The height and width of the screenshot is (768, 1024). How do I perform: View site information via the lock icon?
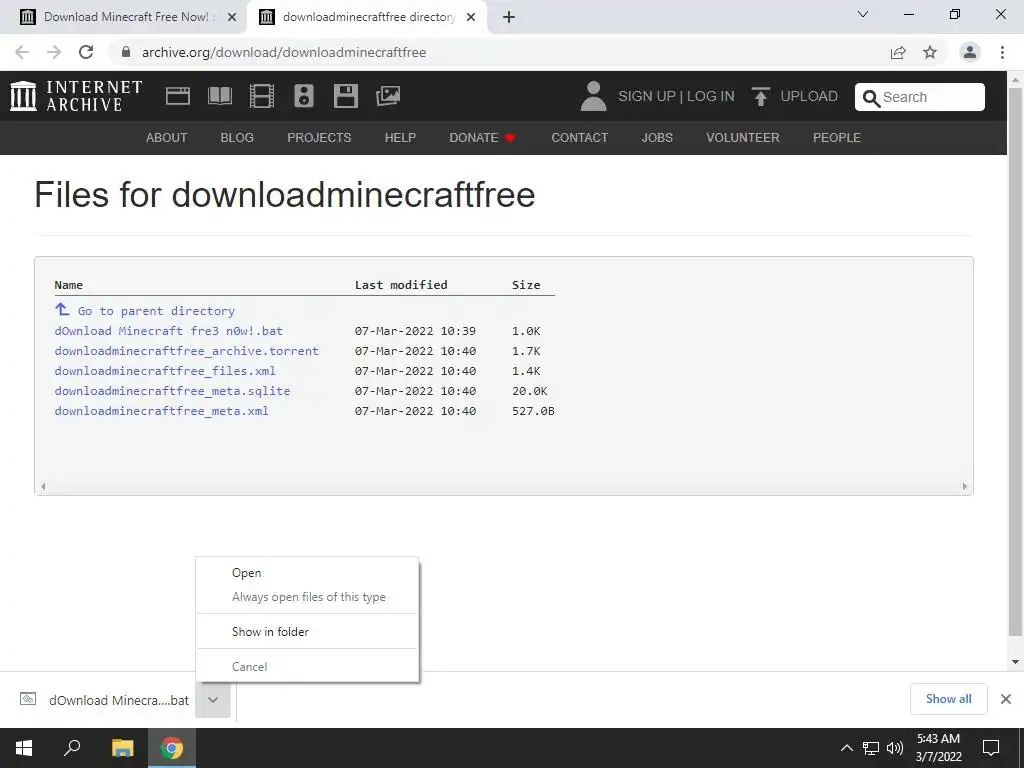[x=126, y=52]
